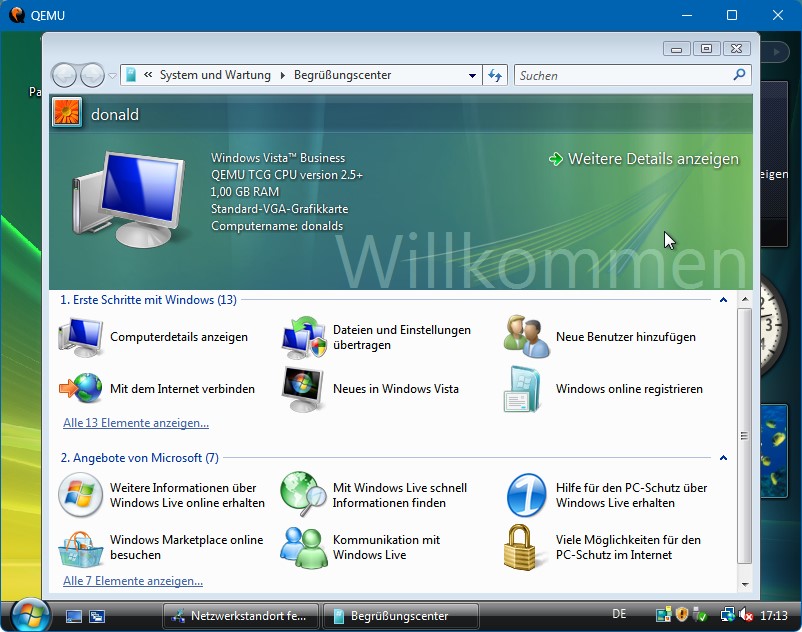The width and height of the screenshot is (802, 632).
Task: Maximize the outer QEMU window
Action: click(732, 15)
